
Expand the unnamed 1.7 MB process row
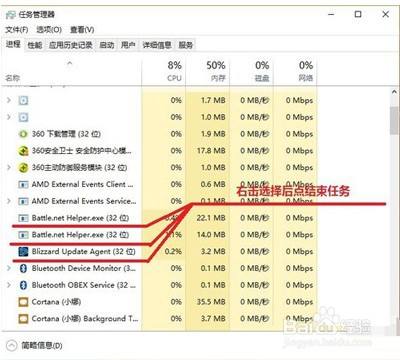point(9,100)
